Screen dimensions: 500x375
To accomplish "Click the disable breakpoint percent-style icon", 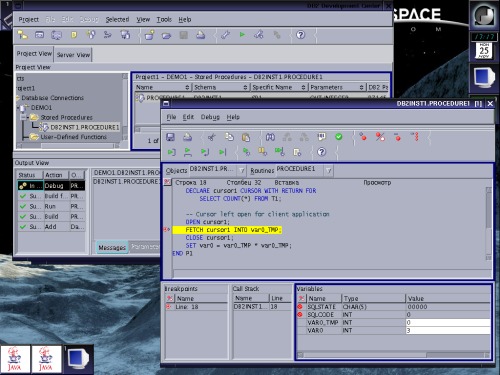I will tap(380, 137).
